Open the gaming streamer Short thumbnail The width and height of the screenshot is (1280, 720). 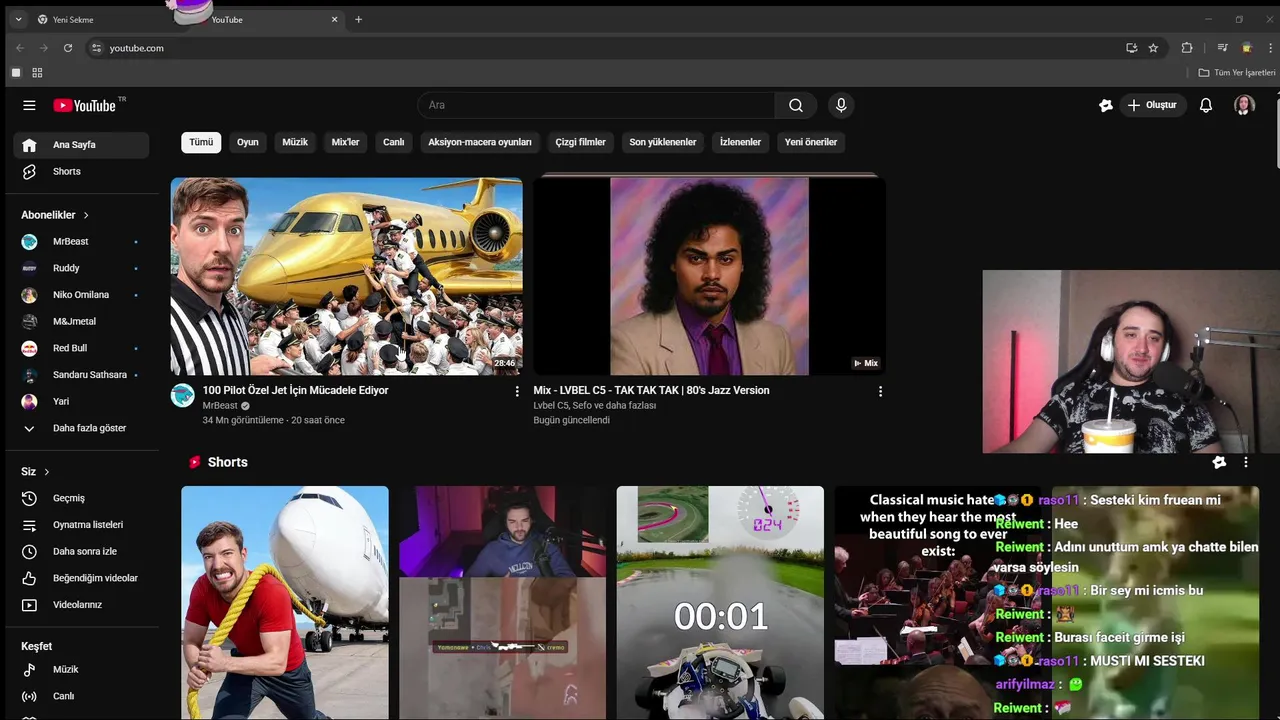(x=502, y=603)
